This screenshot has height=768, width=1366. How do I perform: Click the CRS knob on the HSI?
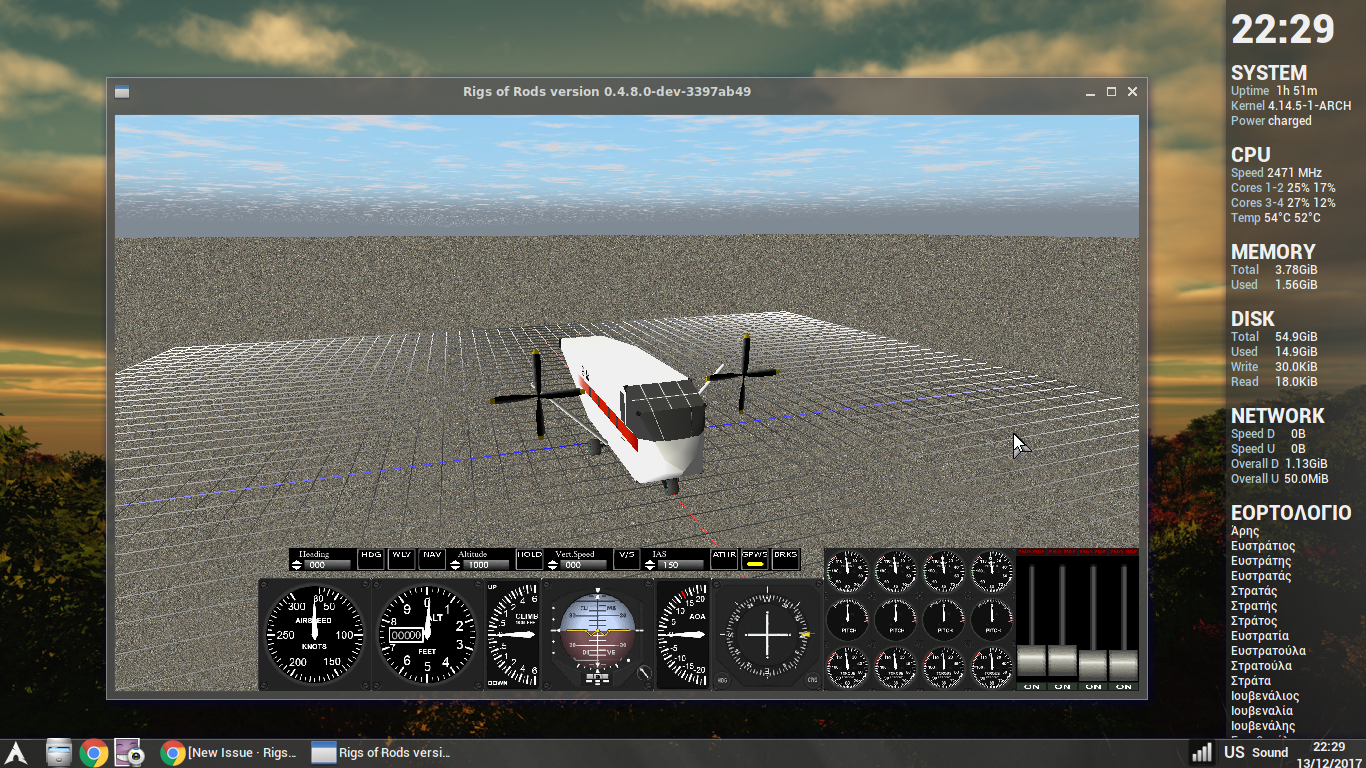click(812, 682)
